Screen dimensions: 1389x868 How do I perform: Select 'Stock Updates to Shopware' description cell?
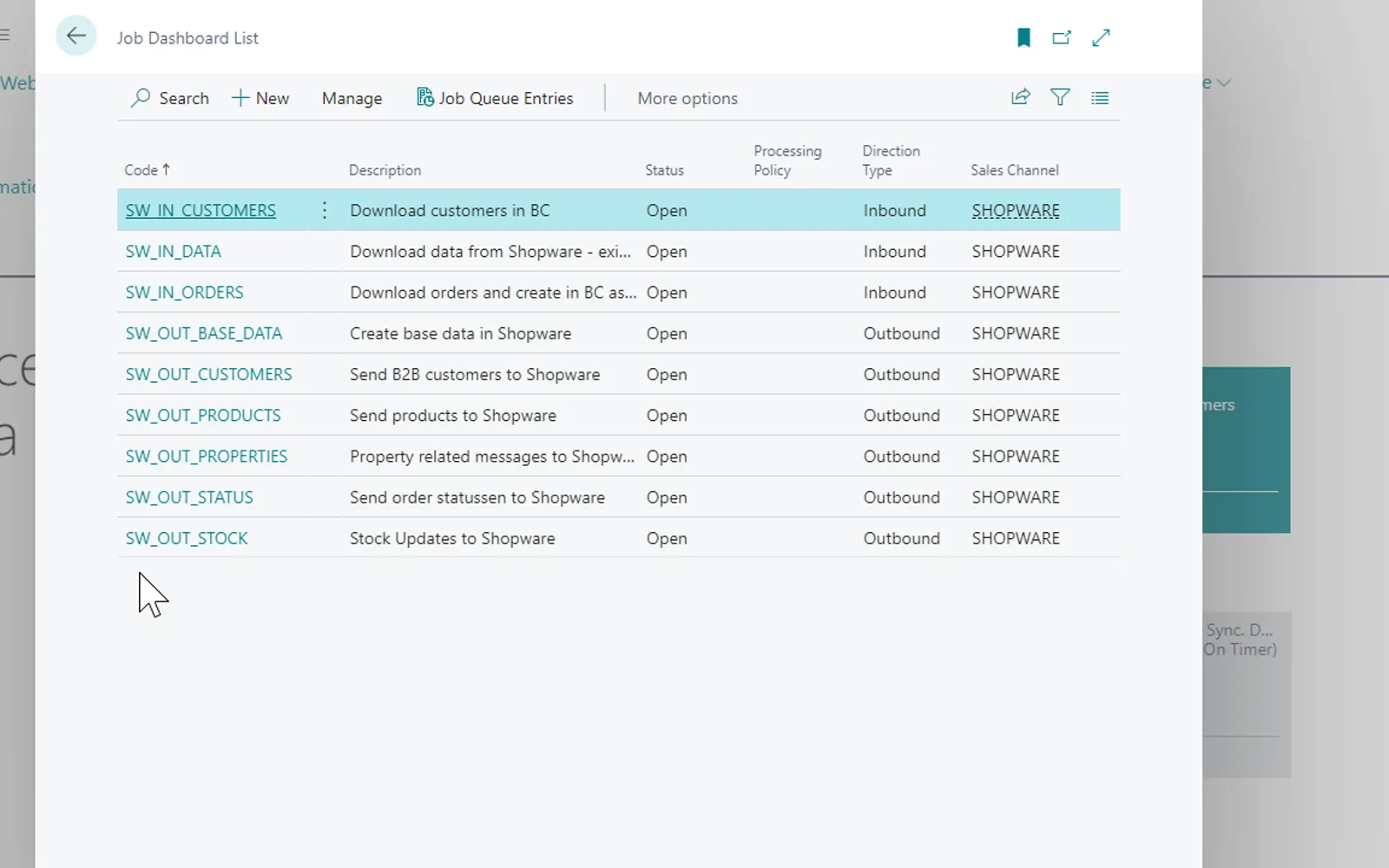coord(452,538)
